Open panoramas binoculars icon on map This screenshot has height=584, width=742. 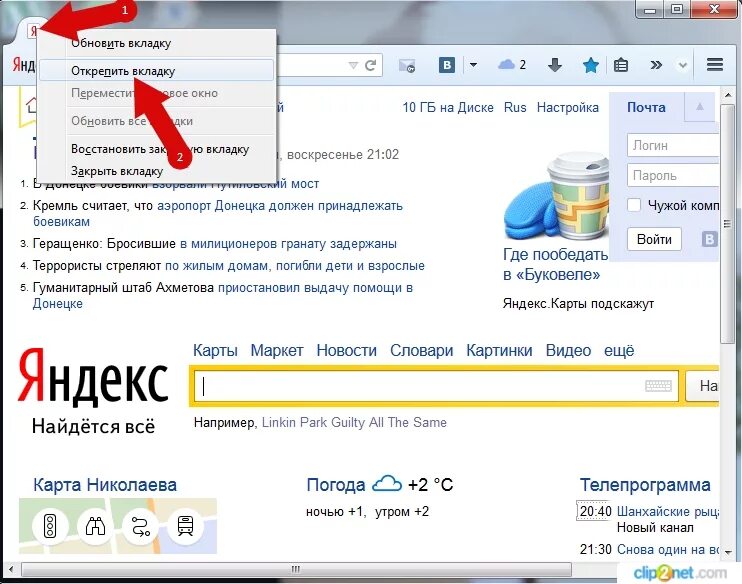(95, 526)
